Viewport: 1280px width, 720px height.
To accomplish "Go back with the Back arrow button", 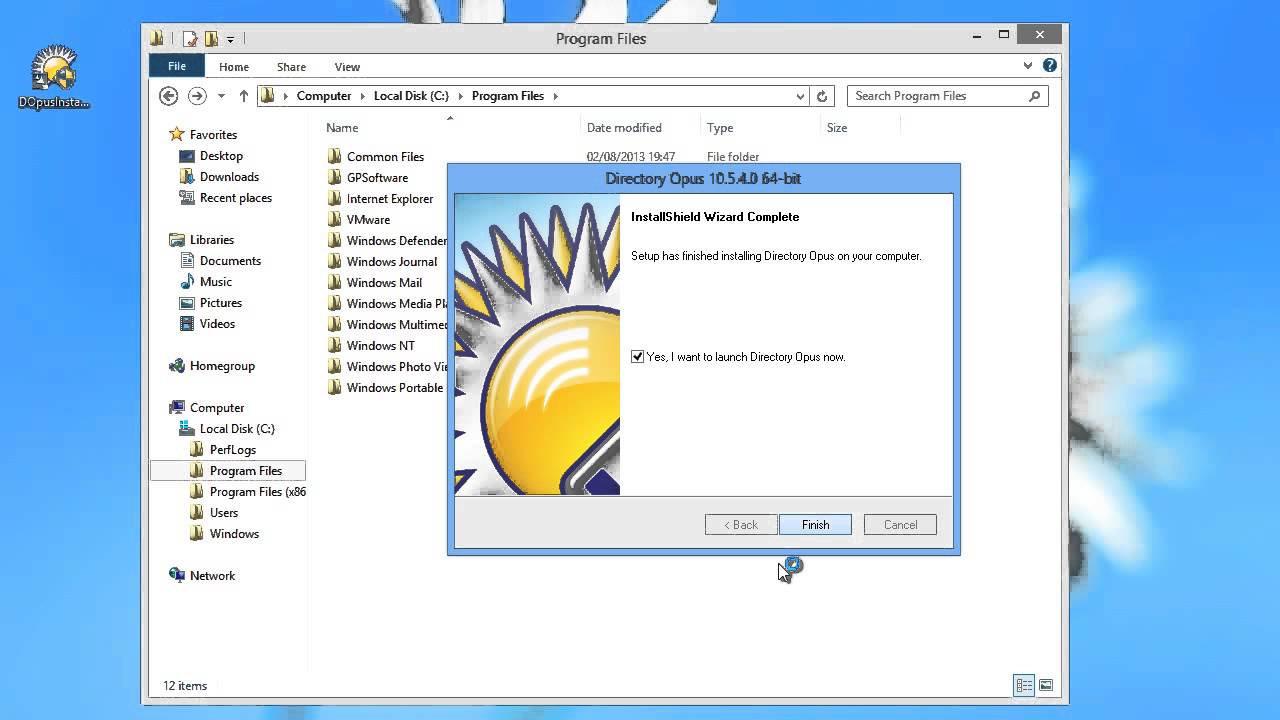I will (169, 96).
